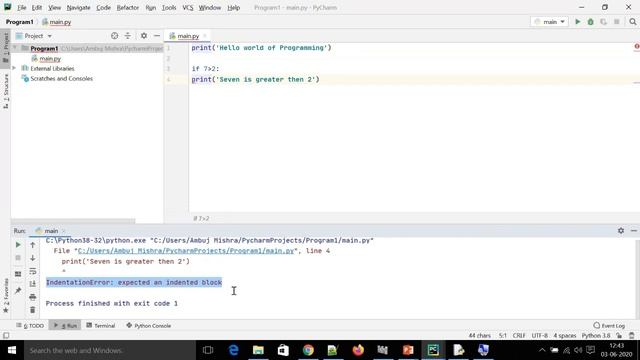Open the File menu
This screenshot has height=360, width=640.
22,7
